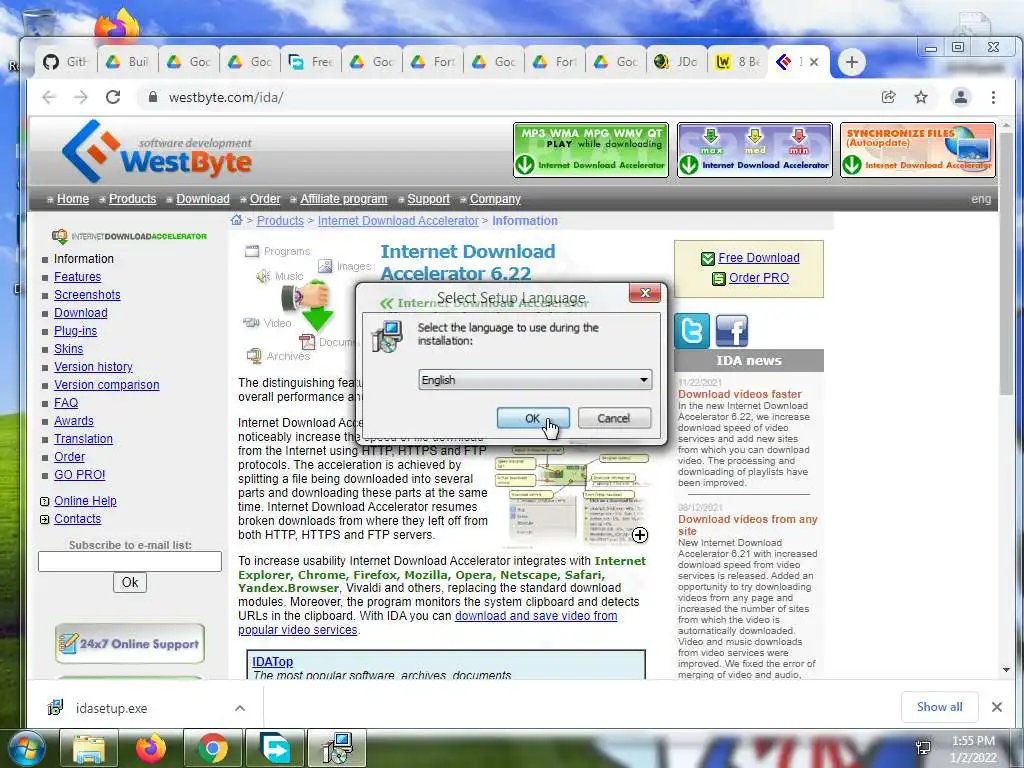The width and height of the screenshot is (1024, 768).
Task: Click the subscribe e-mail input field
Action: click(130, 562)
